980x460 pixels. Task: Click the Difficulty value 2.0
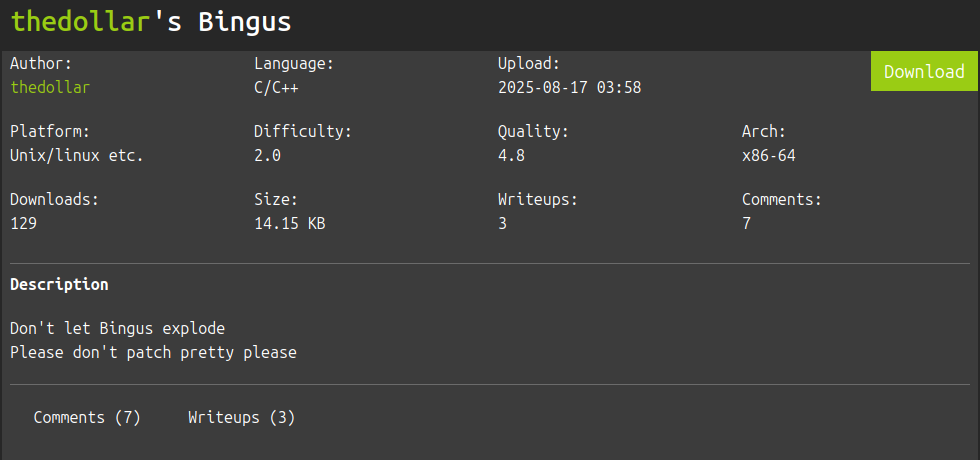[x=267, y=155]
